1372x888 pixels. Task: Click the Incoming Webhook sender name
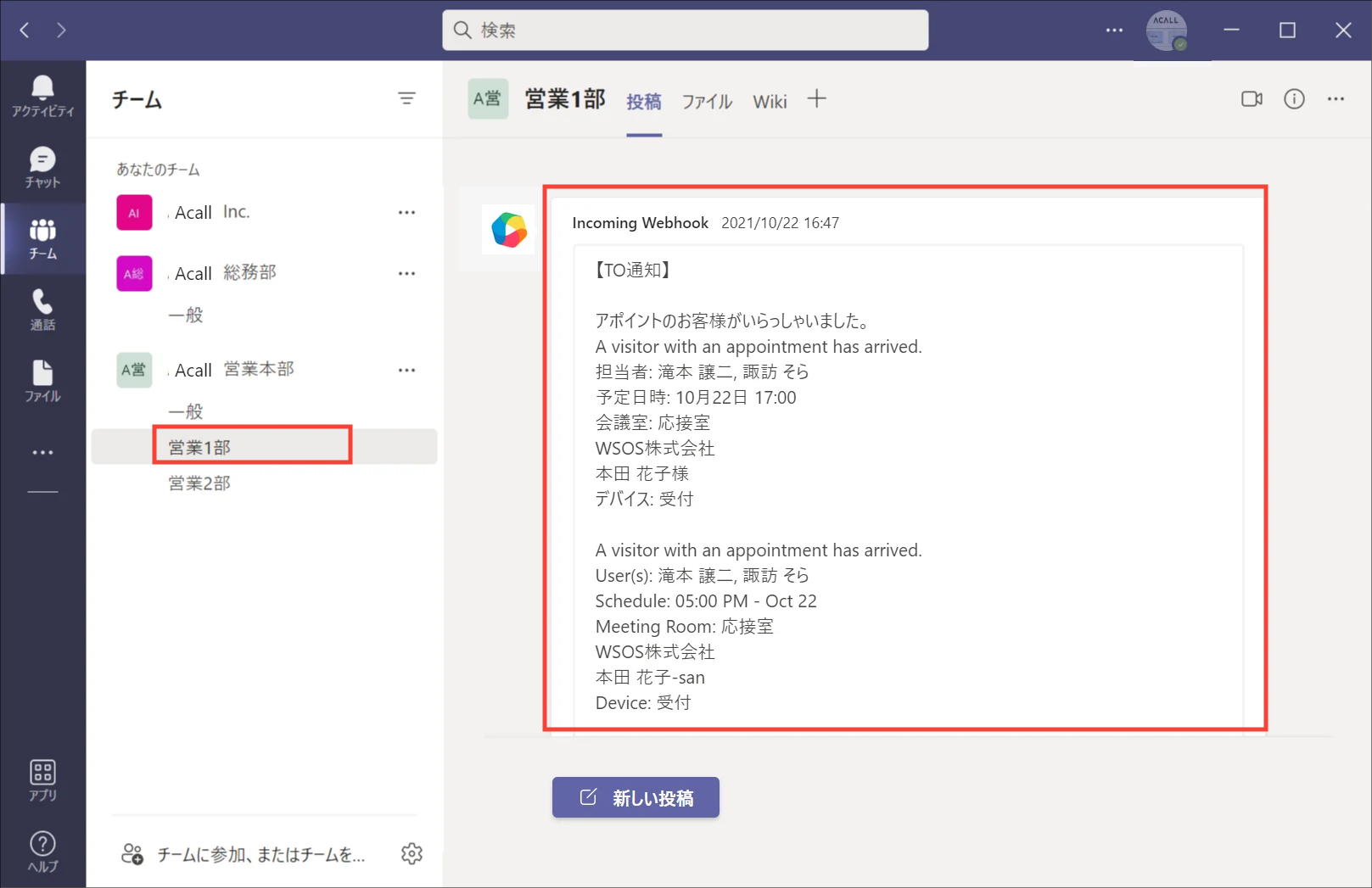click(x=640, y=222)
